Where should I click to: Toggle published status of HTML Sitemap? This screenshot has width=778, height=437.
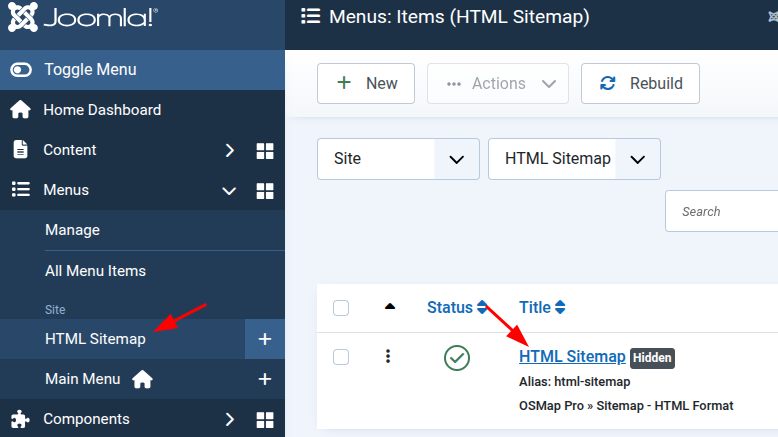tap(457, 358)
